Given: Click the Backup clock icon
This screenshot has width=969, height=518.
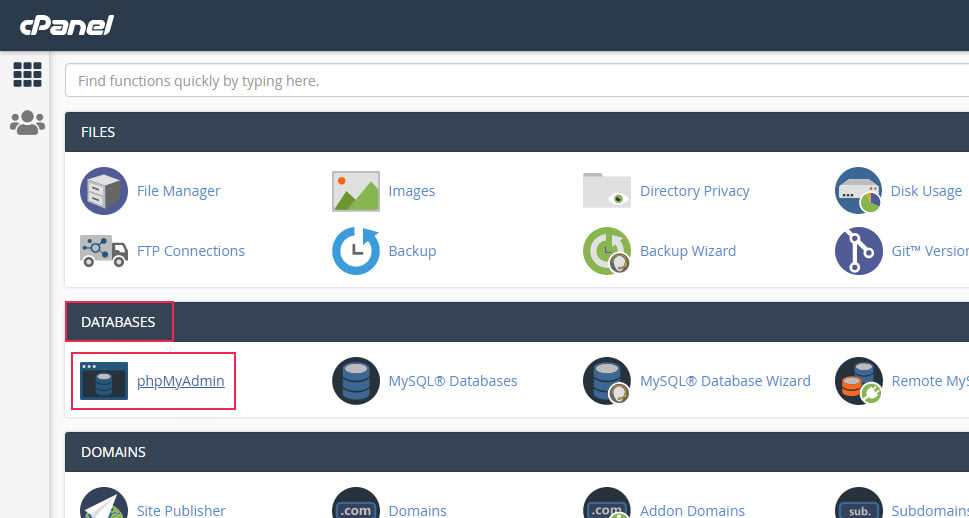Looking at the screenshot, I should pyautogui.click(x=355, y=250).
